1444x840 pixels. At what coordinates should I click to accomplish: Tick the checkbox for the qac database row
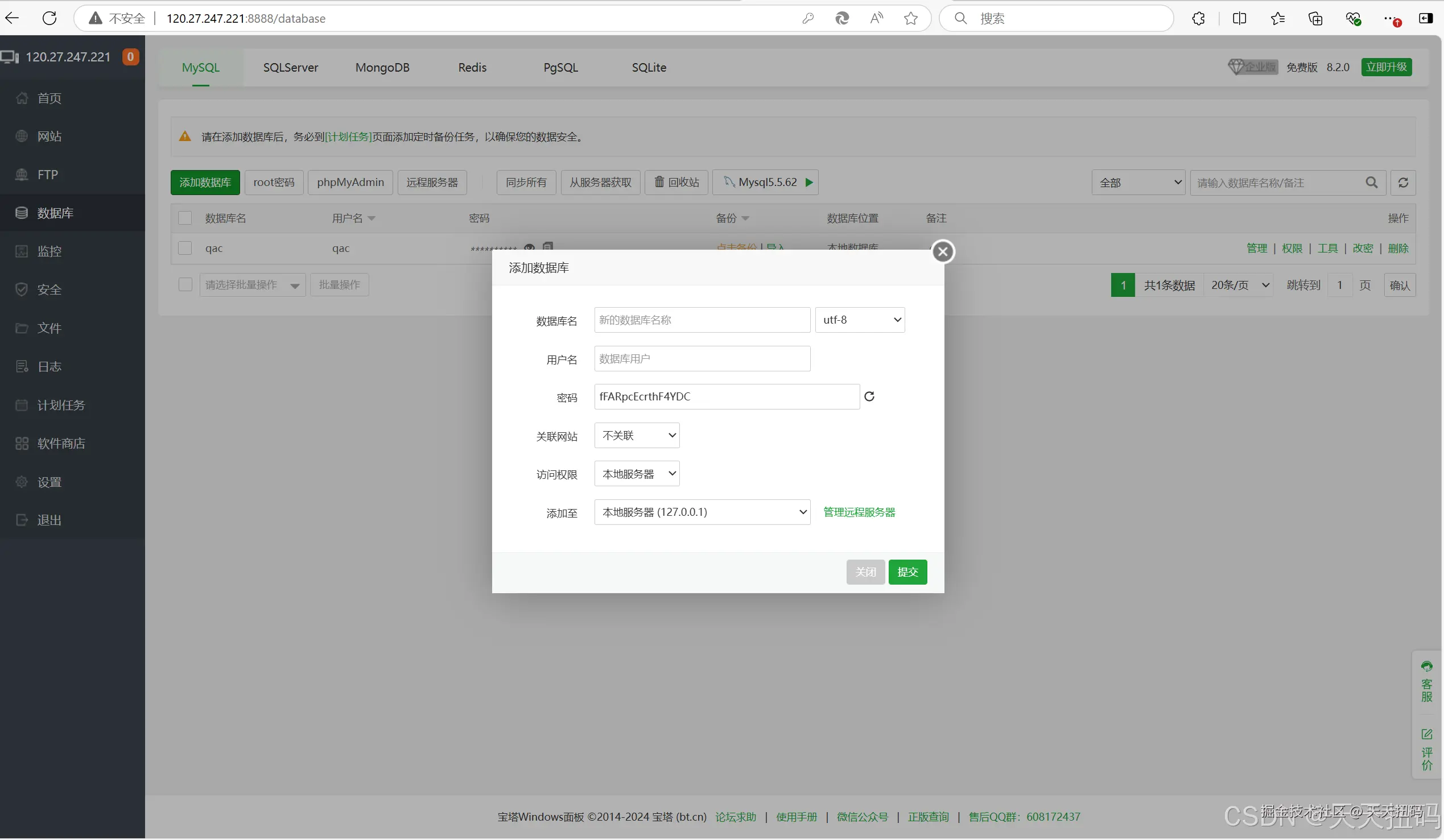[185, 249]
